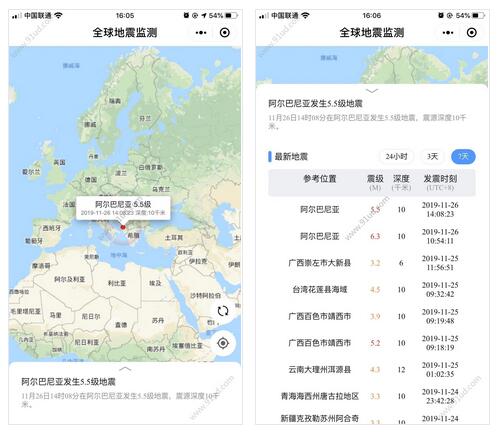Viewport: 498px width, 434px height.
Task: Select the 24小时 time filter
Action: pos(396,156)
